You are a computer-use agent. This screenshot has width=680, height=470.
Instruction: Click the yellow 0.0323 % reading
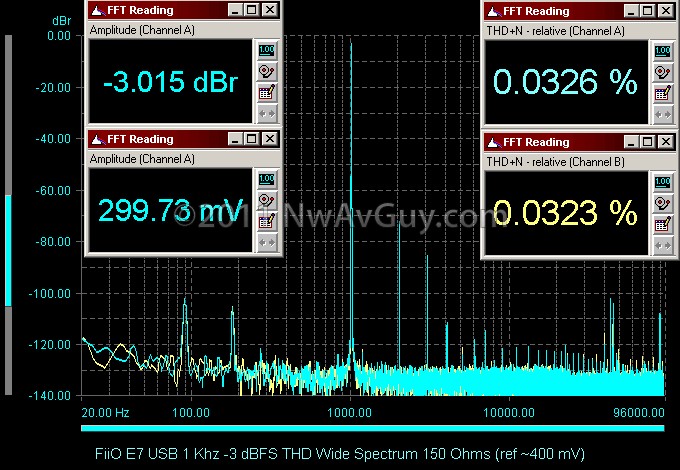click(565, 213)
